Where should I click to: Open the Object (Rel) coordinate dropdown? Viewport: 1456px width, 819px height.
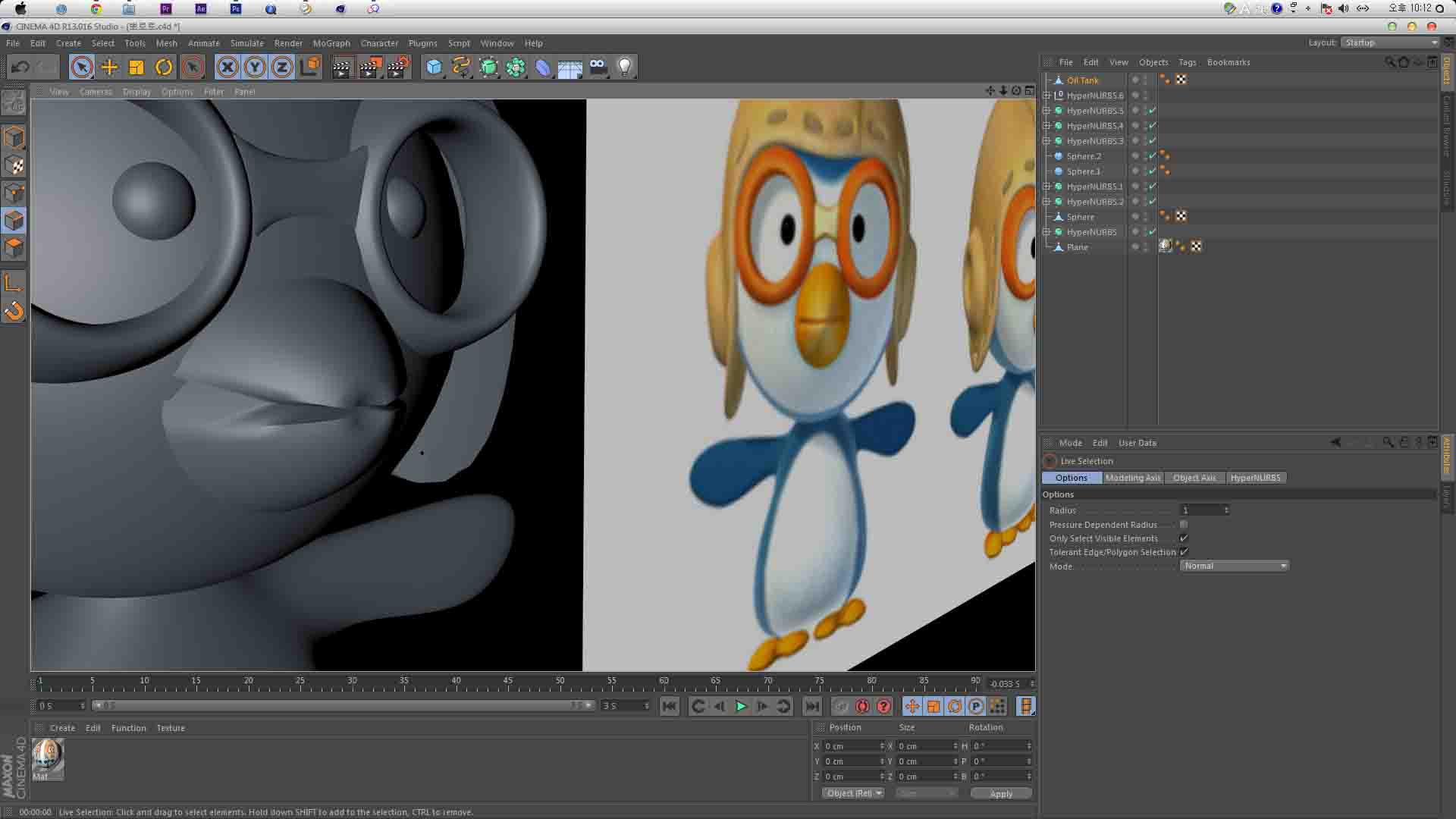pos(854,793)
